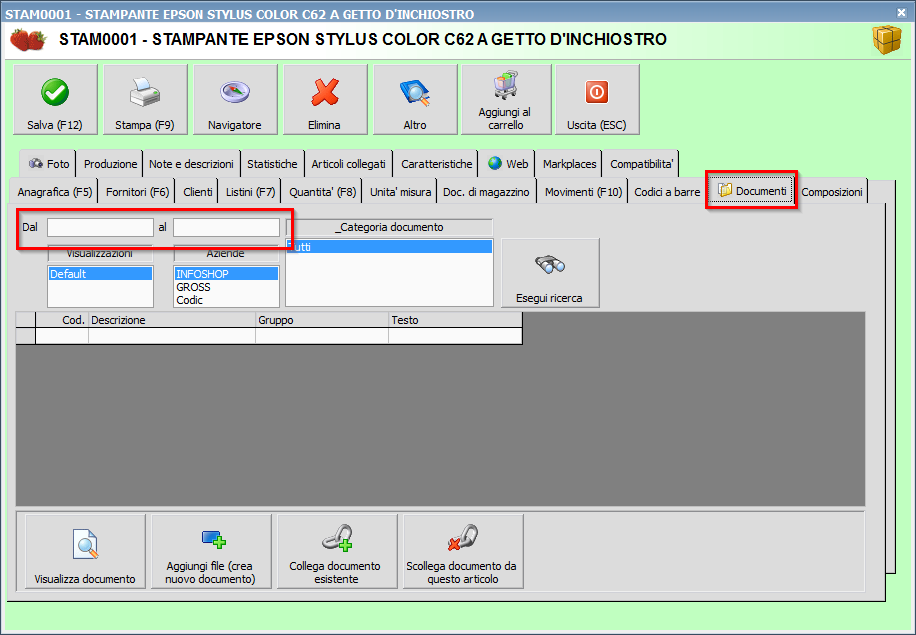Click the _Categoria documento header button
Image resolution: width=916 pixels, height=635 pixels.
tap(390, 227)
